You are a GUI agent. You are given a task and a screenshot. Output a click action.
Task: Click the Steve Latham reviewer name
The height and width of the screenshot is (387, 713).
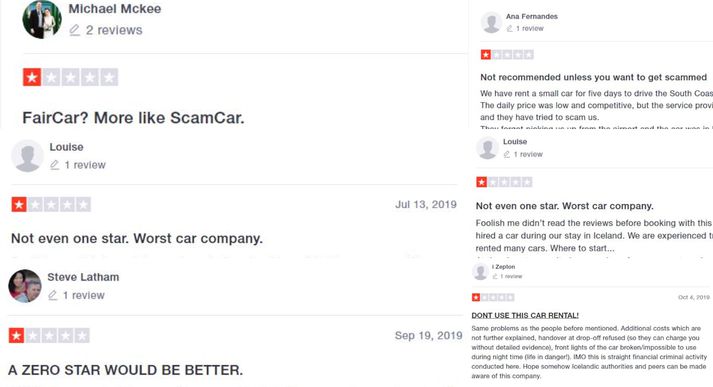83,277
